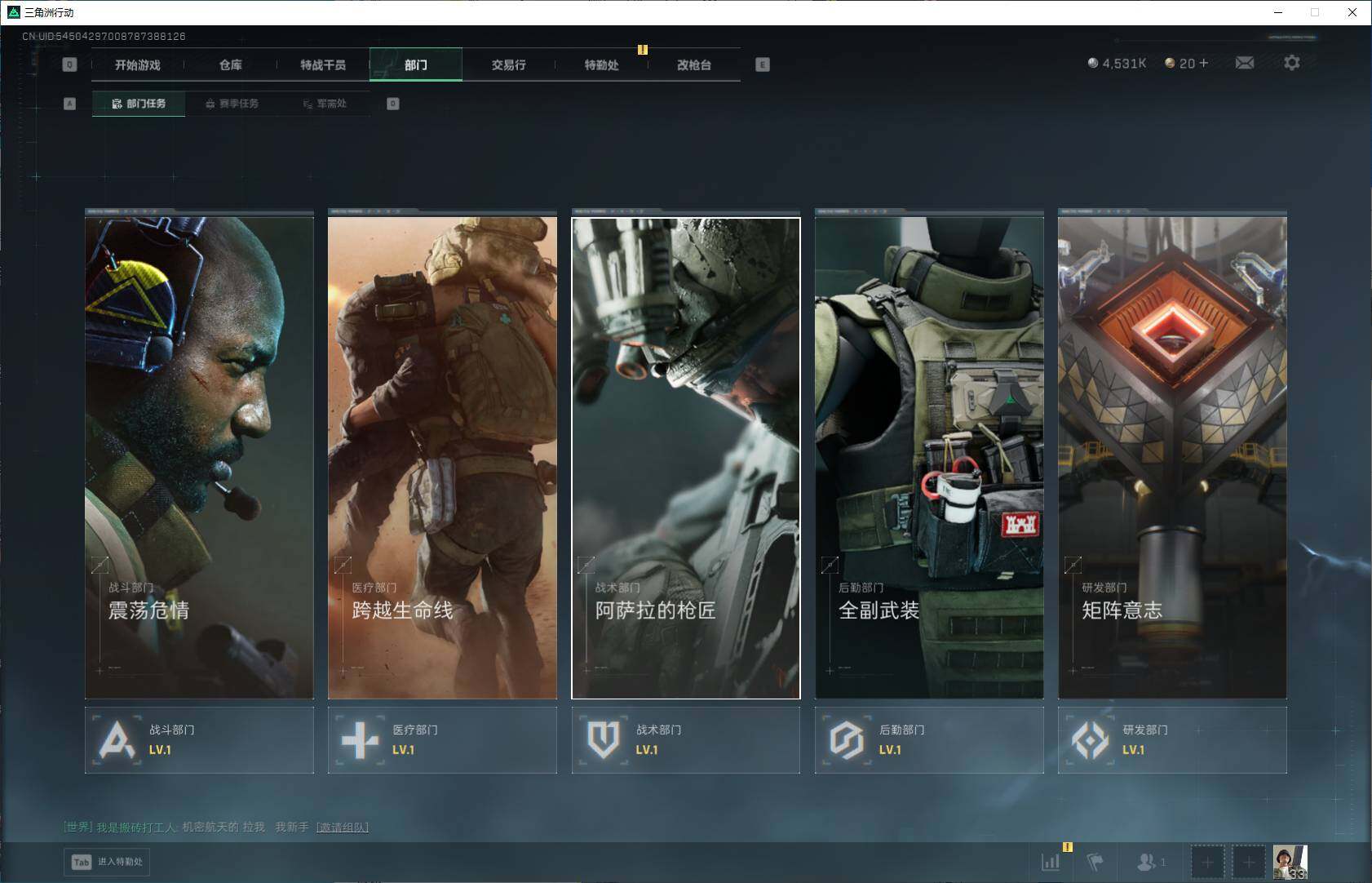This screenshot has height=883, width=1372.
Task: Click the 医疗部门 cross icon
Action: (x=360, y=740)
